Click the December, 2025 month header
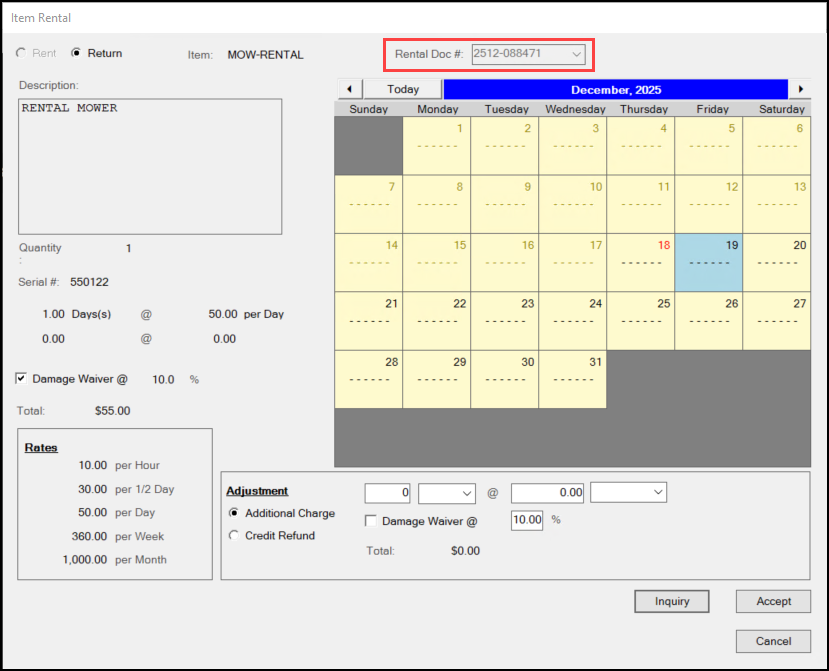Screen dimensions: 829x671 615,89
